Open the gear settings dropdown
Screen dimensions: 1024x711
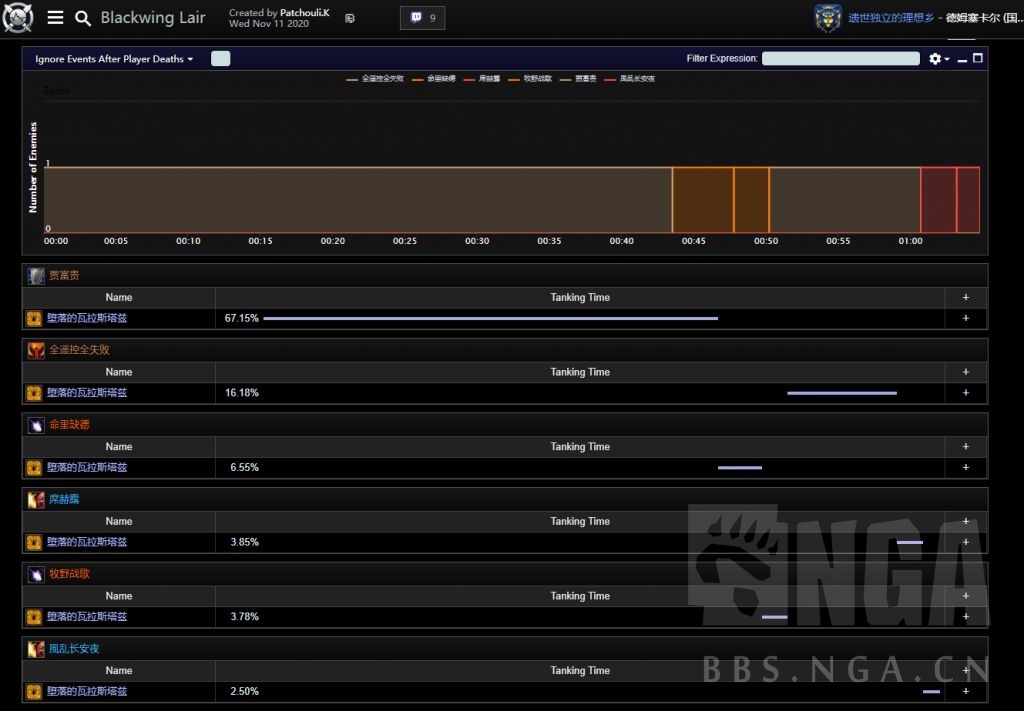pos(938,59)
